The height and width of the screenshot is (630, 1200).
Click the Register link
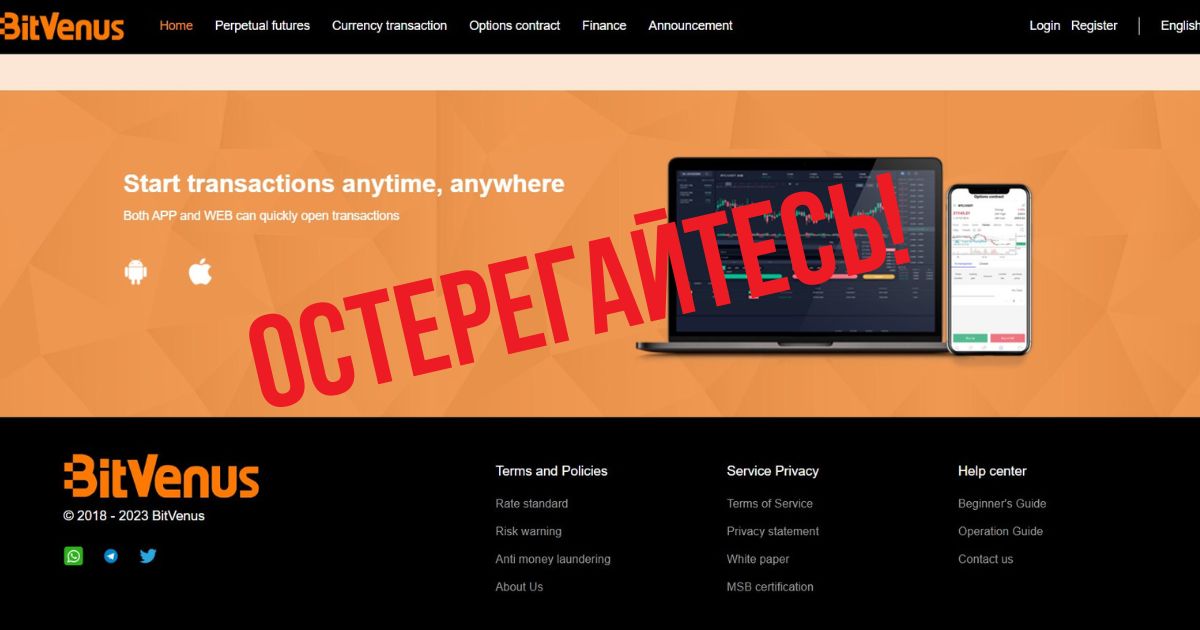click(1094, 26)
